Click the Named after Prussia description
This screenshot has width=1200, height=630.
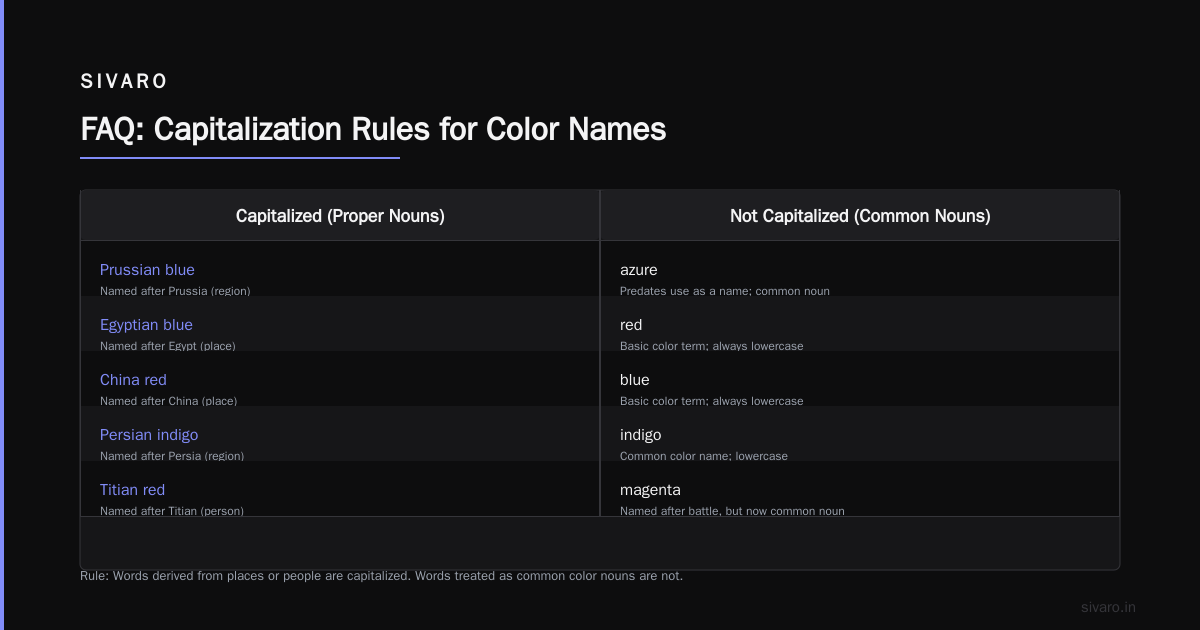click(175, 291)
